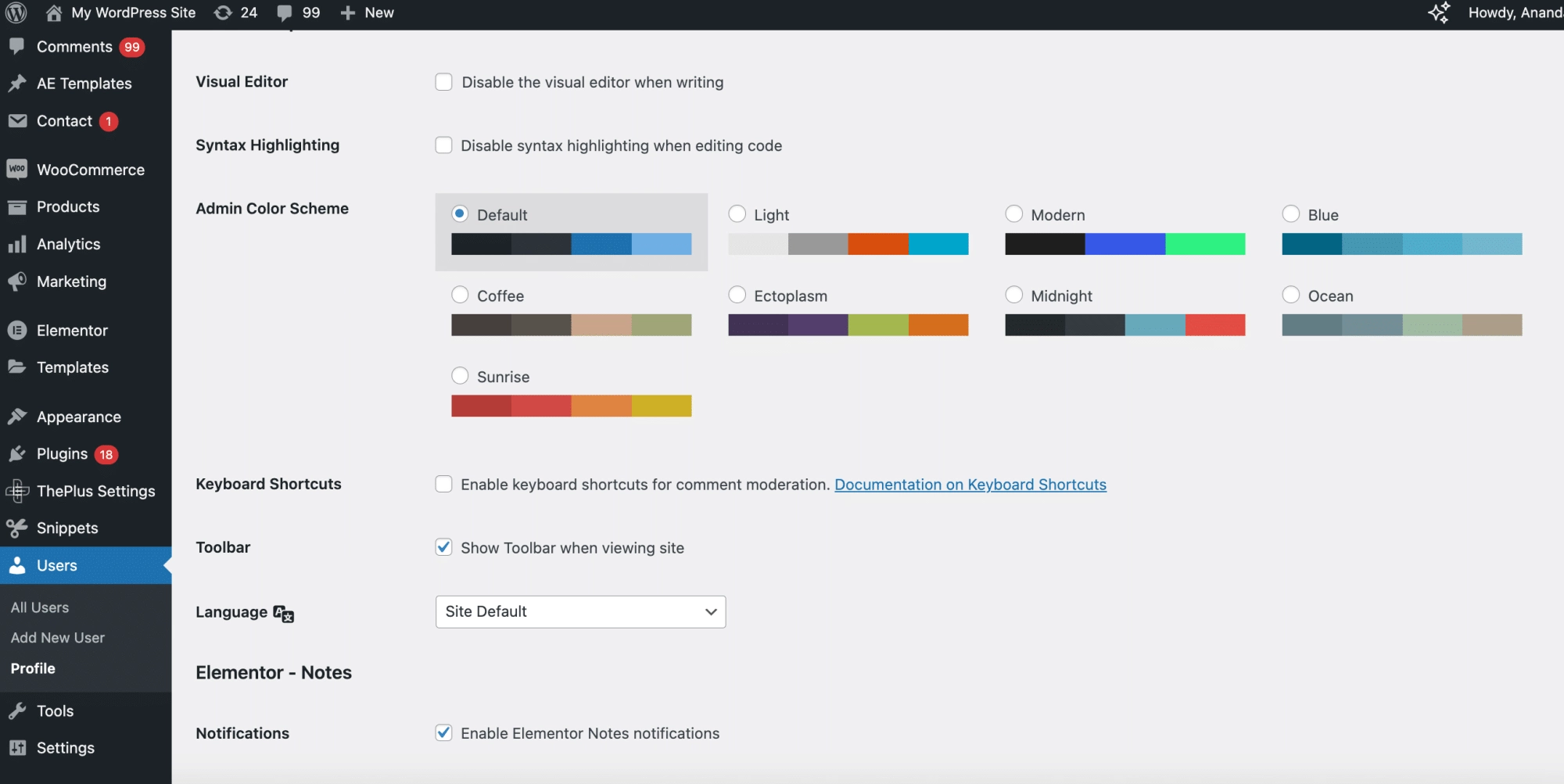
Task: Click the Snippets scissors icon
Action: (x=17, y=528)
